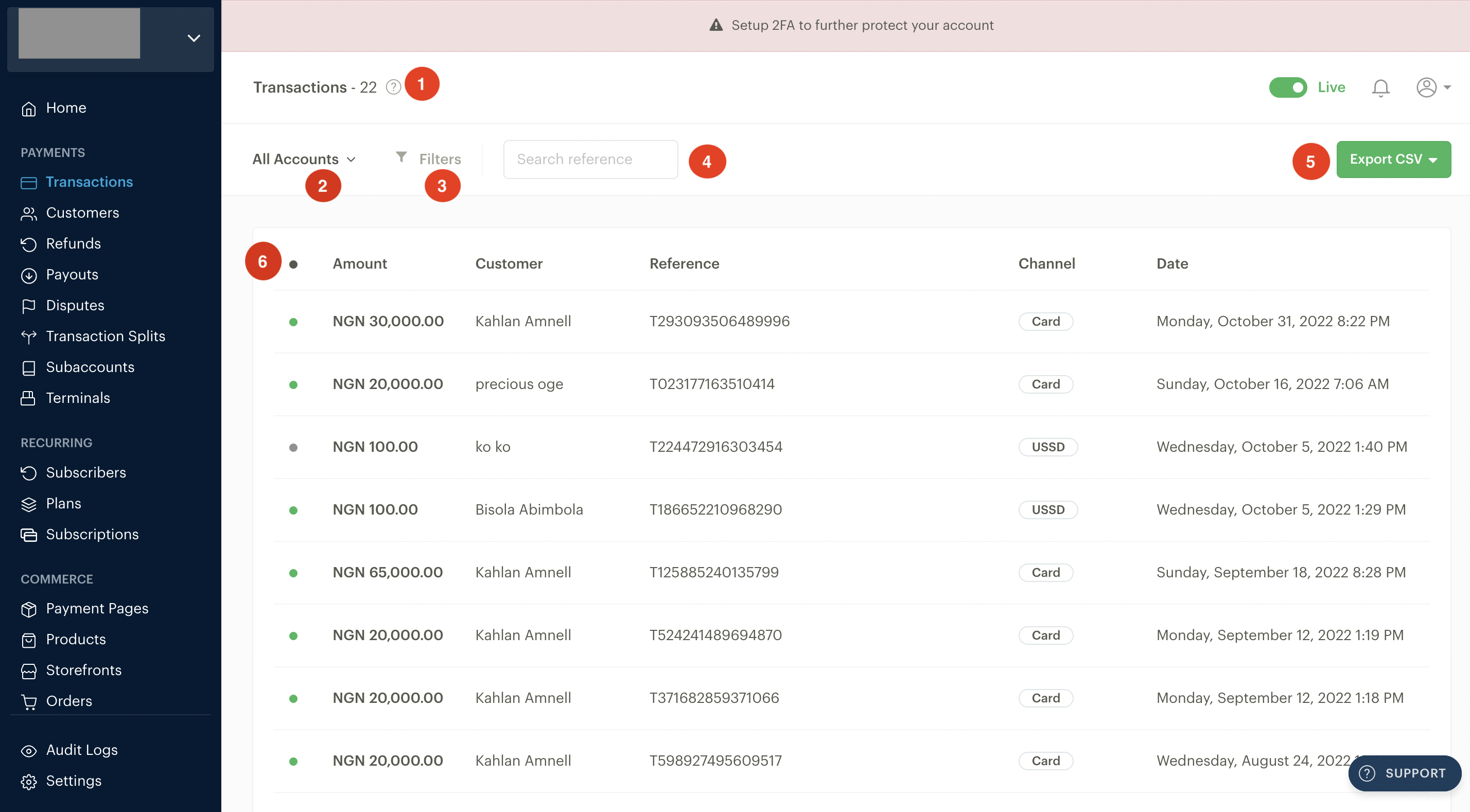Expand the All Accounts dropdown
This screenshot has width=1470, height=812.
tap(304, 158)
